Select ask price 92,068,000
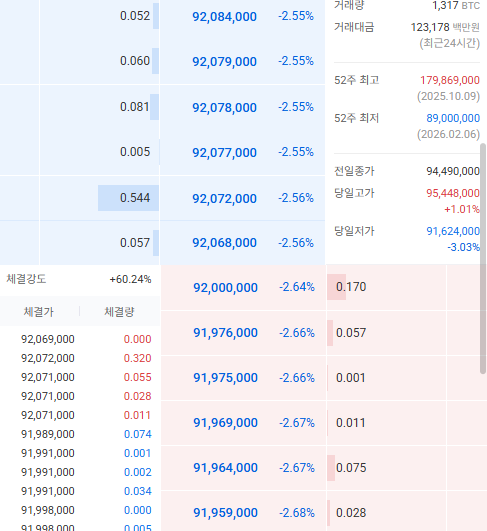The image size is (487, 531). tap(224, 242)
